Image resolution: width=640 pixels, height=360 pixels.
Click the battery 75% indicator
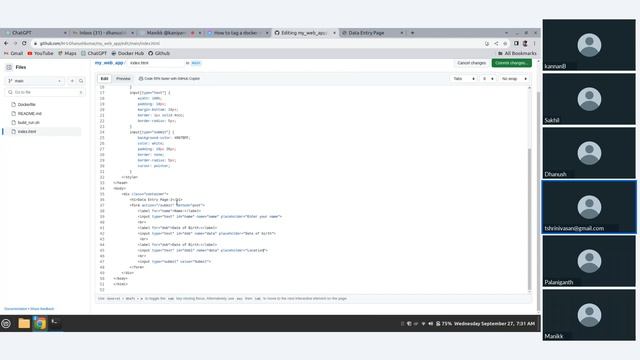coord(444,324)
